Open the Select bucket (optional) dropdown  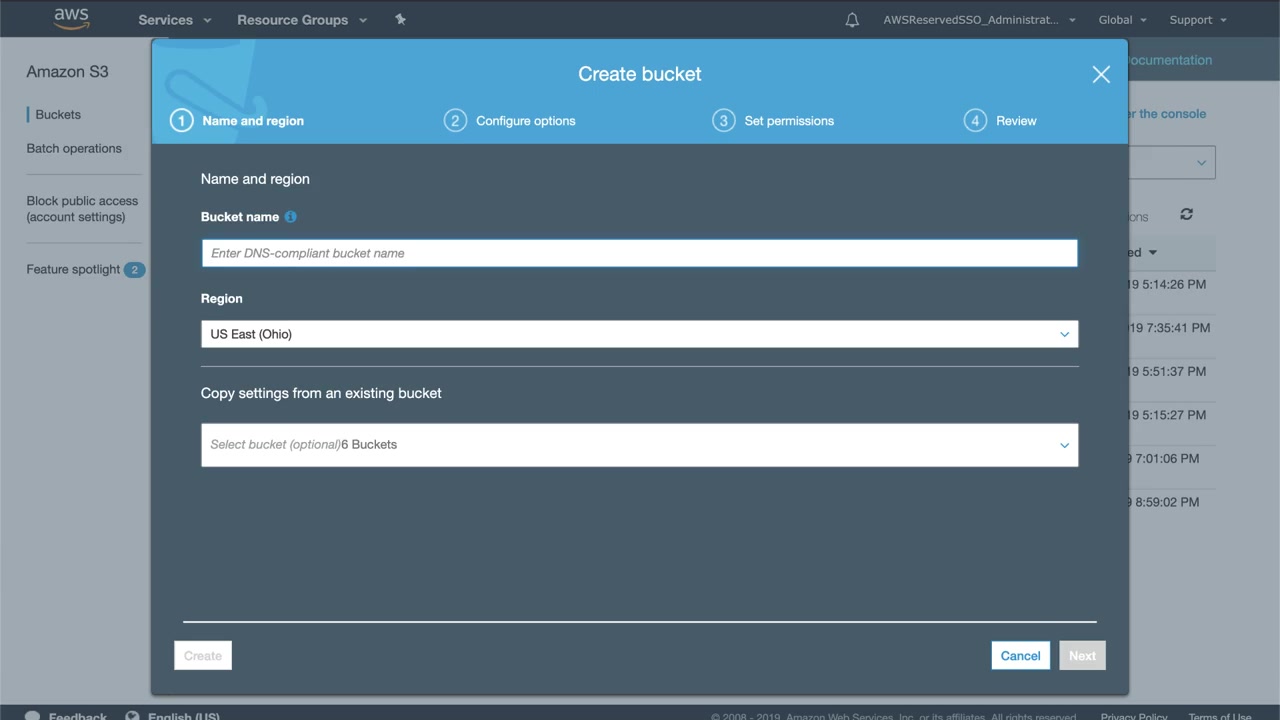click(x=640, y=445)
